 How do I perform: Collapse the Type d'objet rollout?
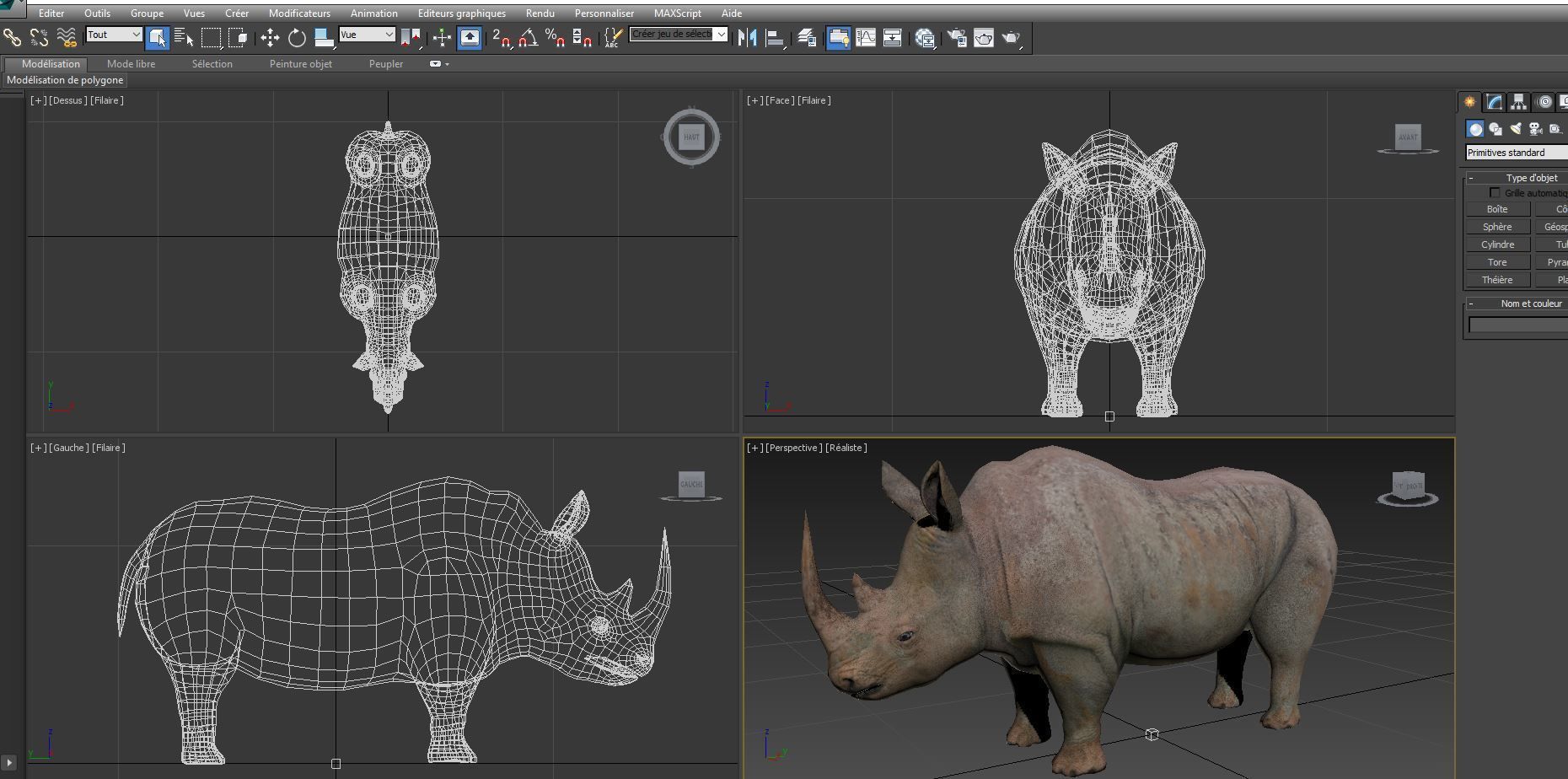pos(1471,178)
